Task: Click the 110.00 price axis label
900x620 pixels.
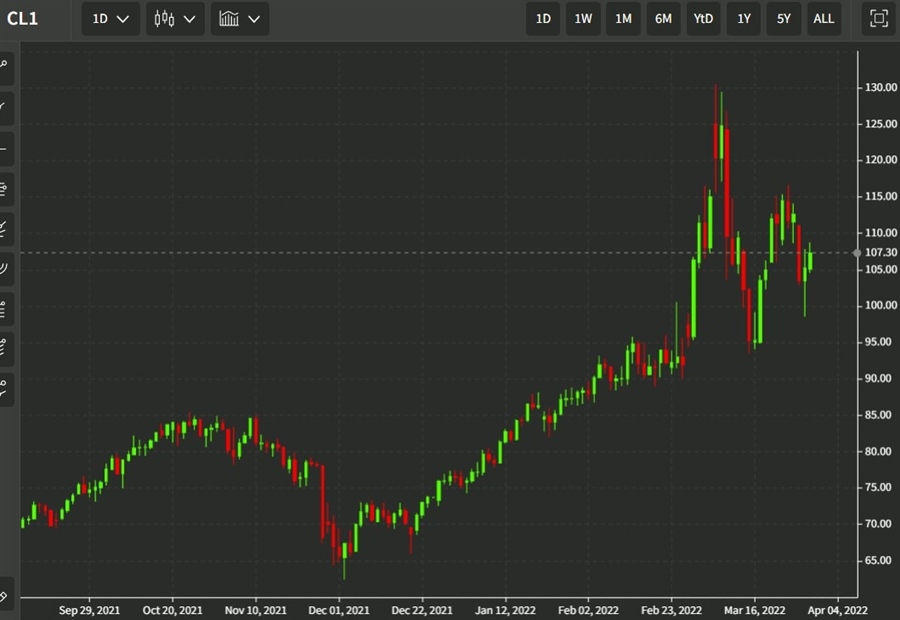Action: (x=880, y=232)
